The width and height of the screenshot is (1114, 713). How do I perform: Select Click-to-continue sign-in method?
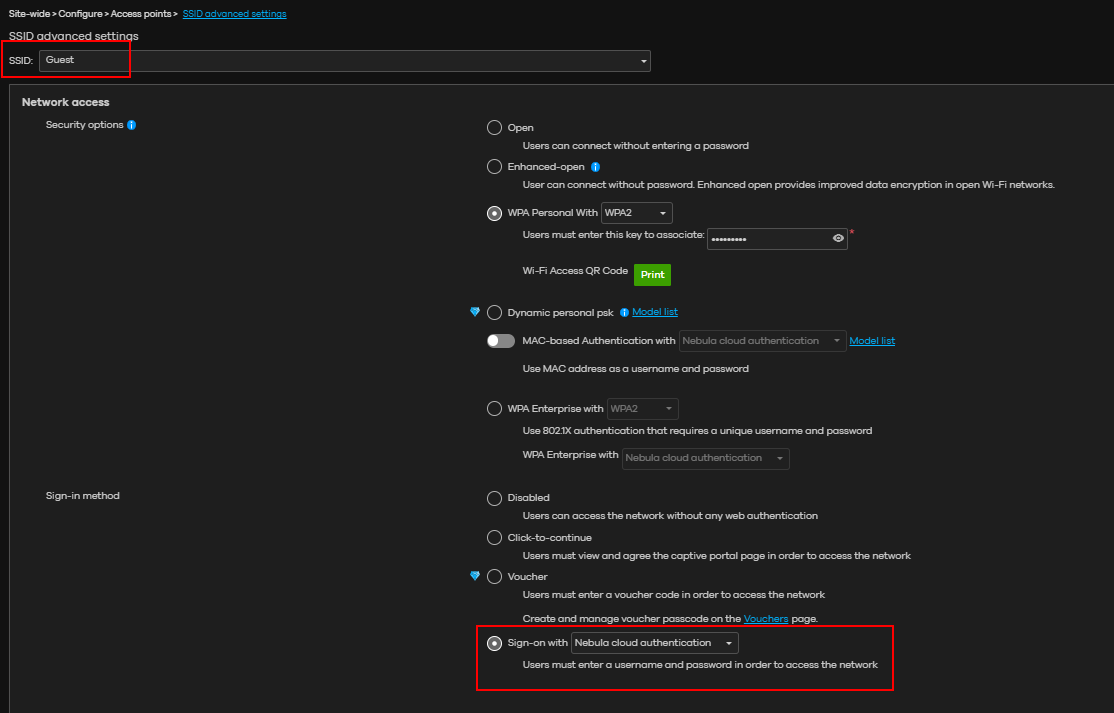click(x=494, y=537)
